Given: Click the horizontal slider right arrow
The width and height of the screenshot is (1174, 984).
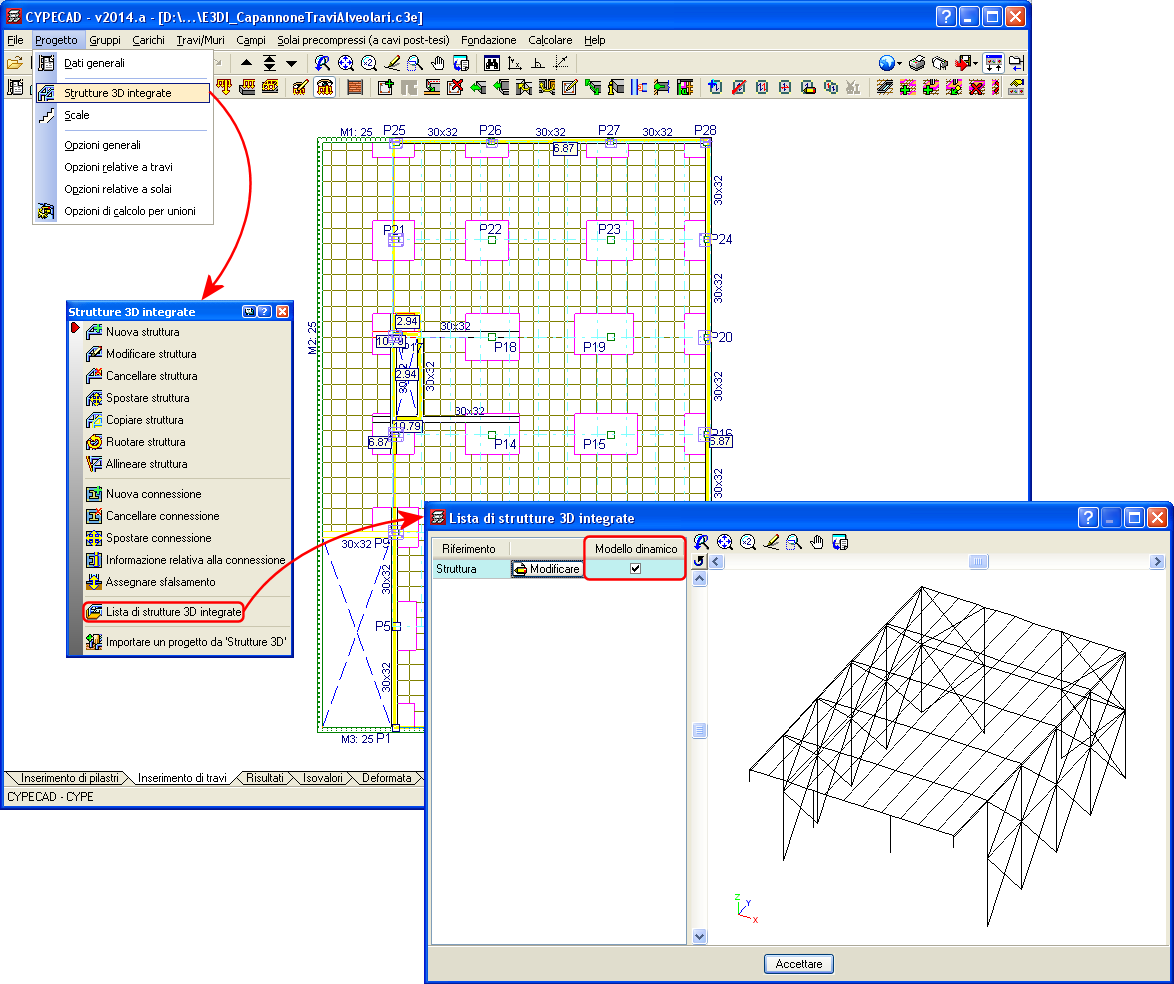Looking at the screenshot, I should [x=1158, y=562].
